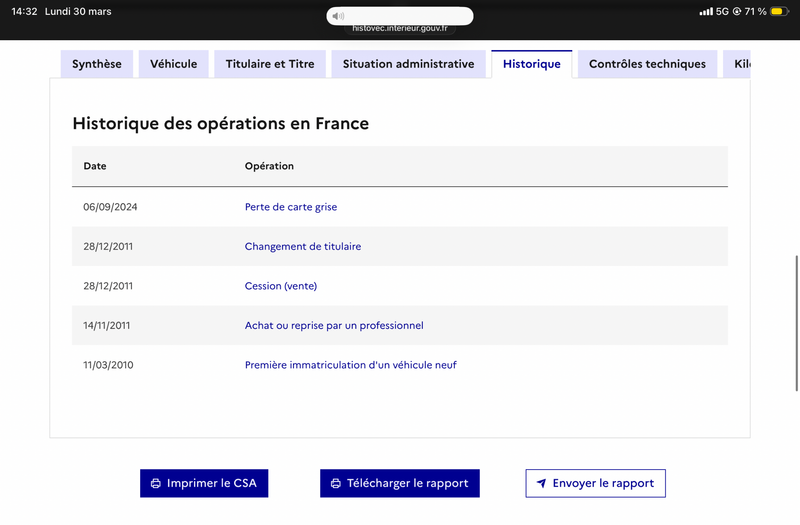Open Première immatriculation d'un véhicule neuf link
The width and height of the screenshot is (800, 525).
pos(350,365)
